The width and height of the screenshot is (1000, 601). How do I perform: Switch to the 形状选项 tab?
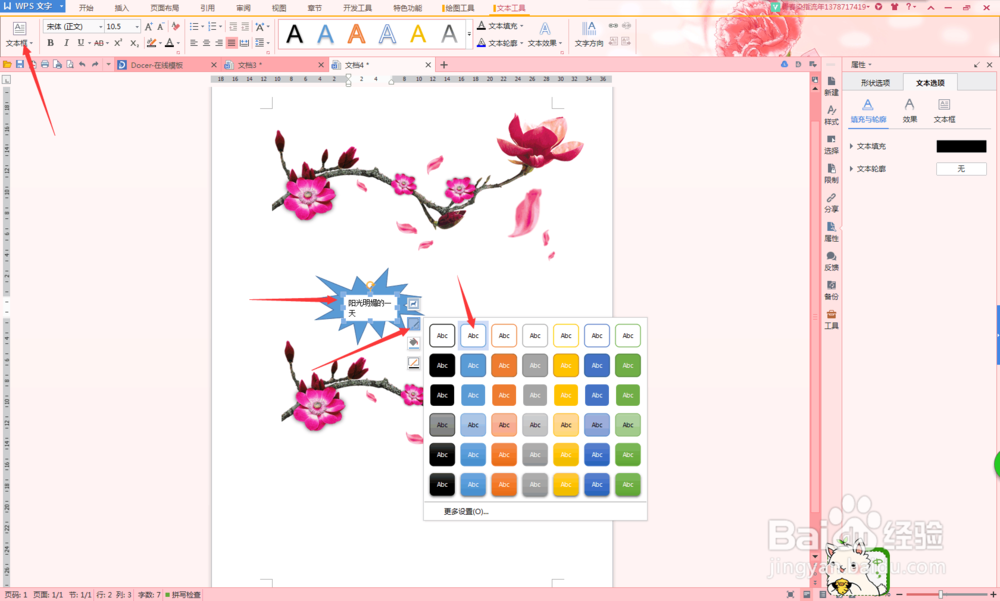point(876,80)
